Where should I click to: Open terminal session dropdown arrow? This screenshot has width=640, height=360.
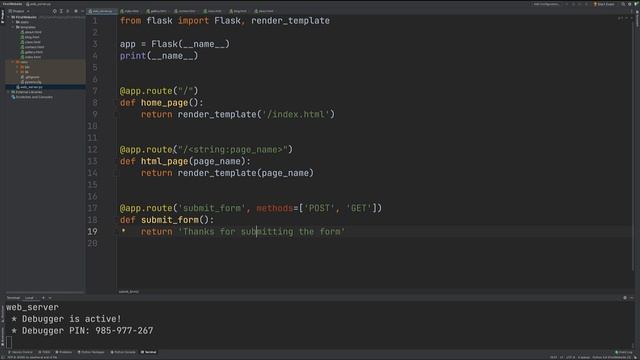click(50, 298)
